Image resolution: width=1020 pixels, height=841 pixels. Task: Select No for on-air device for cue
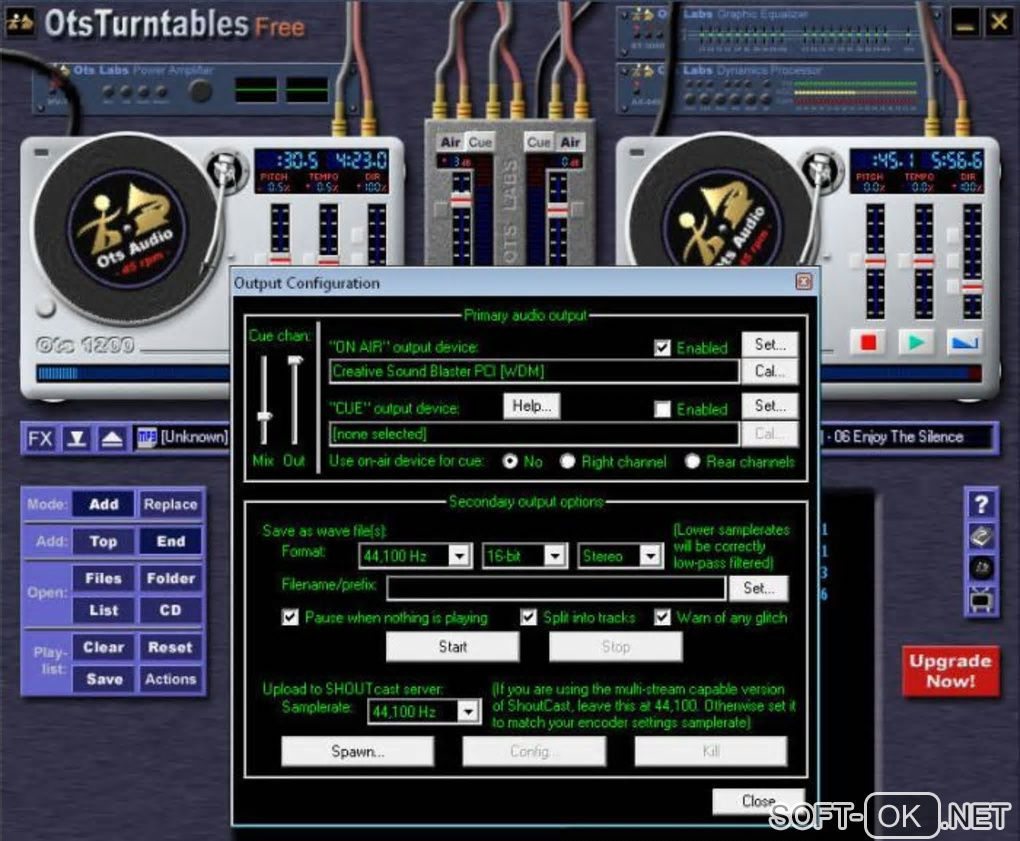coord(510,461)
